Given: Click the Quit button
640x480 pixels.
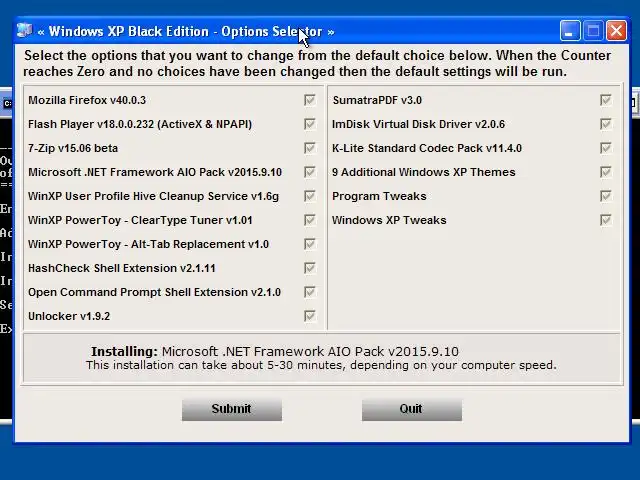Looking at the screenshot, I should [x=412, y=409].
